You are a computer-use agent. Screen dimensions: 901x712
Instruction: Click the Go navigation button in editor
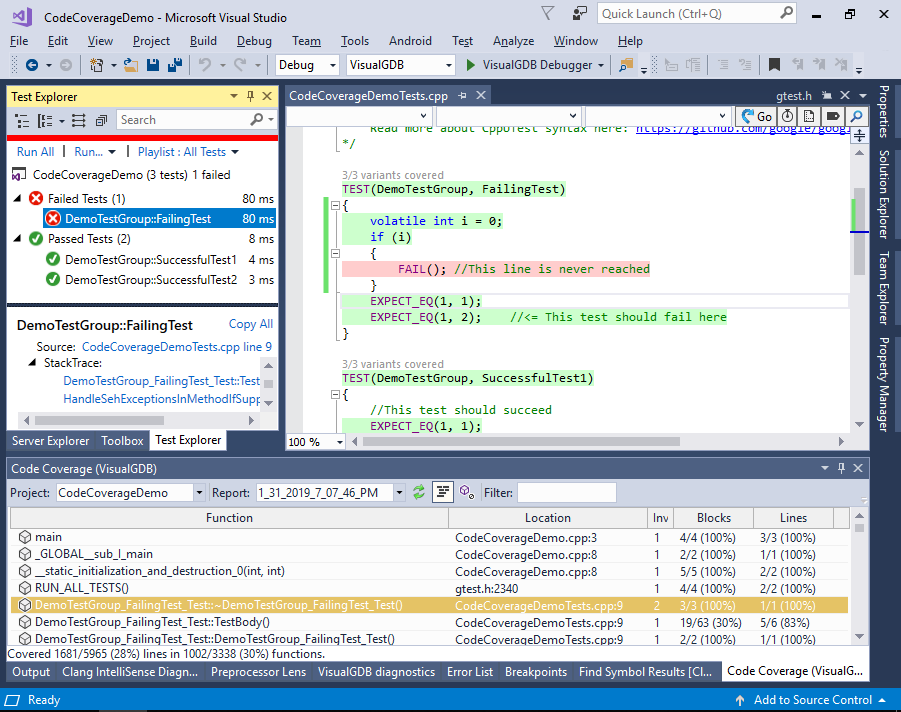point(756,117)
